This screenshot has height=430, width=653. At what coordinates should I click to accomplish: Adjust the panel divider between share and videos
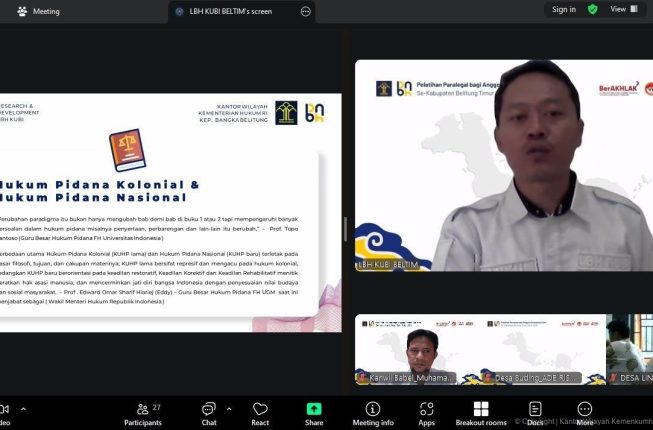tap(345, 229)
